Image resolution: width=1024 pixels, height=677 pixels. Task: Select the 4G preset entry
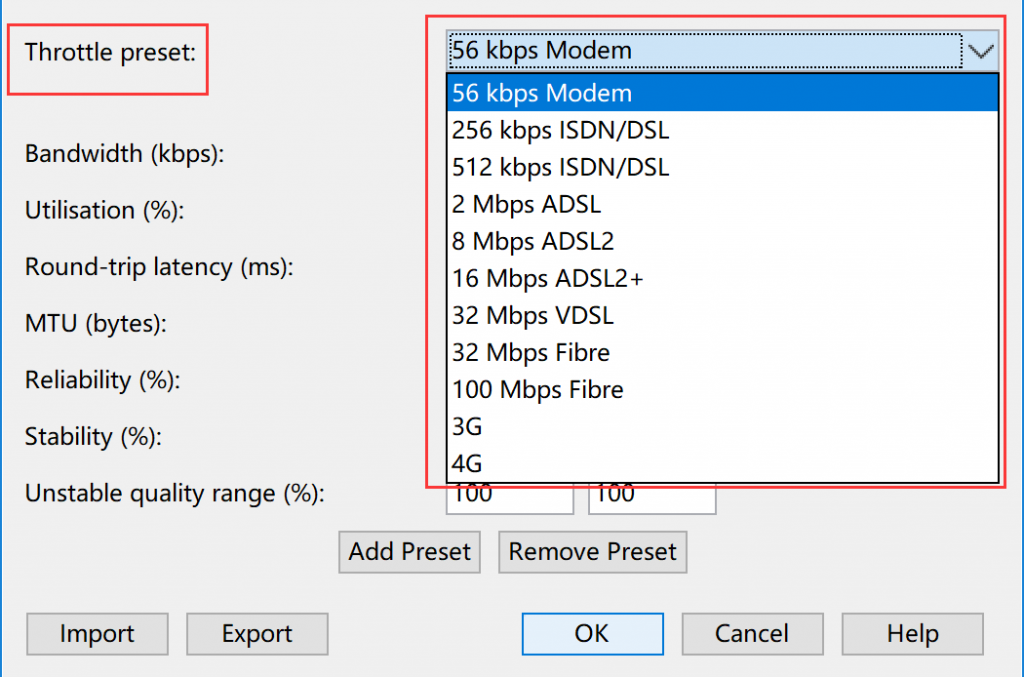[x=722, y=464]
